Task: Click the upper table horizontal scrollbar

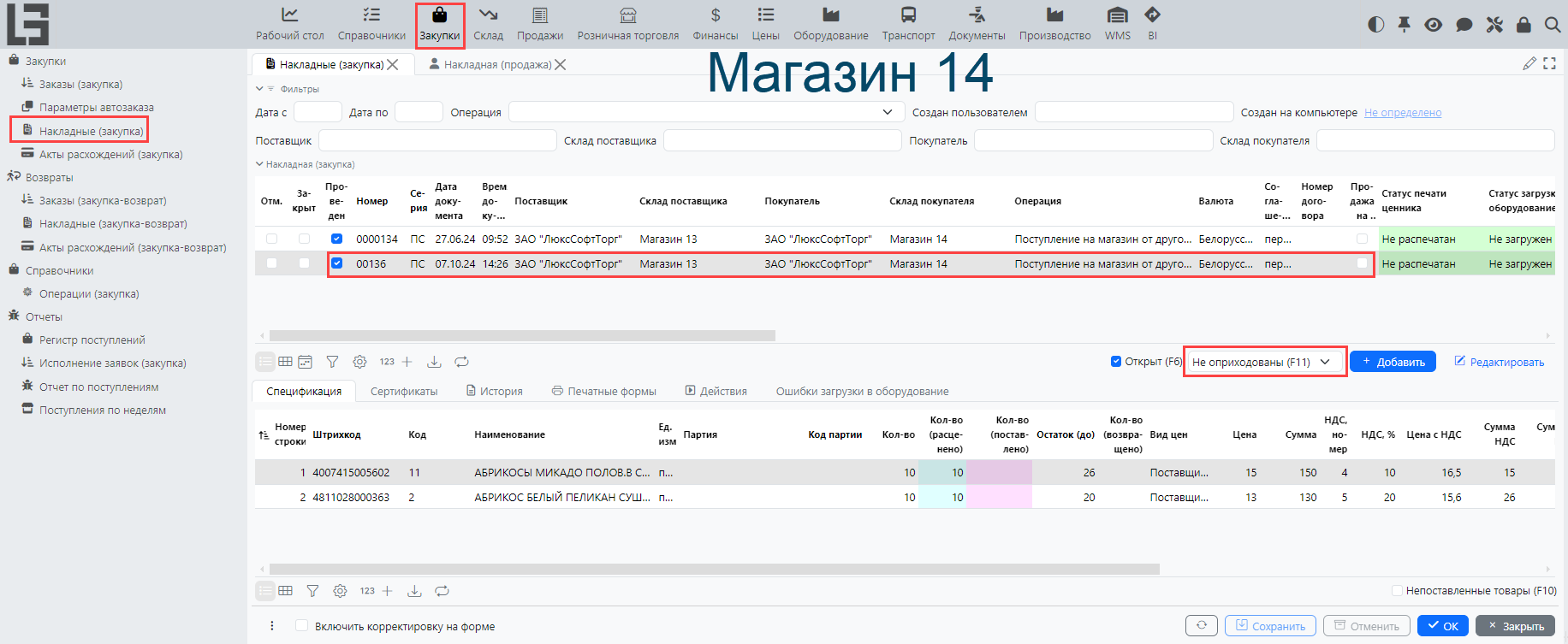Action: point(522,336)
